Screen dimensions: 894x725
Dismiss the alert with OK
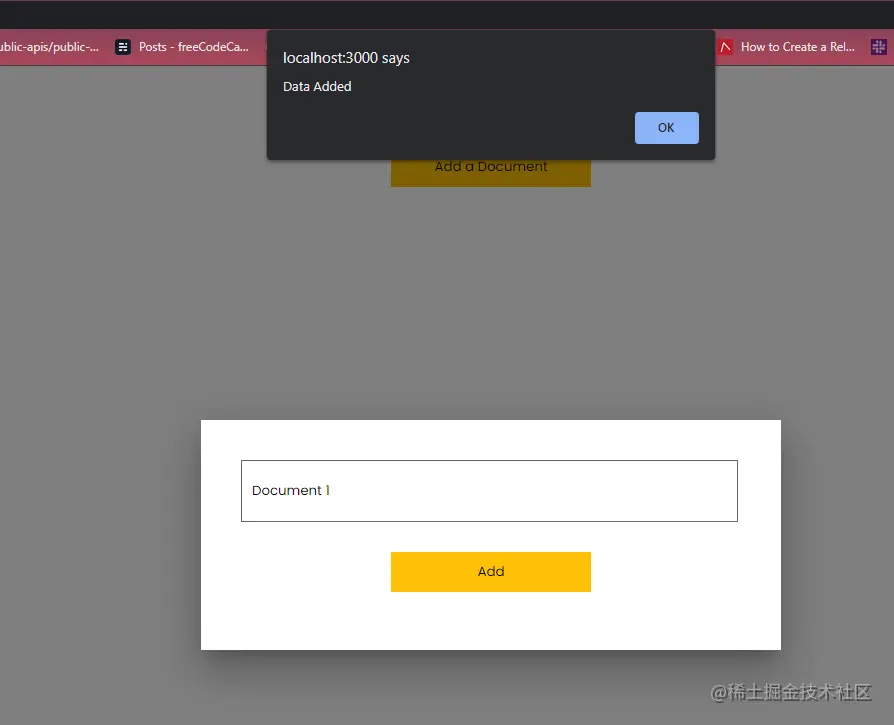(x=666, y=127)
